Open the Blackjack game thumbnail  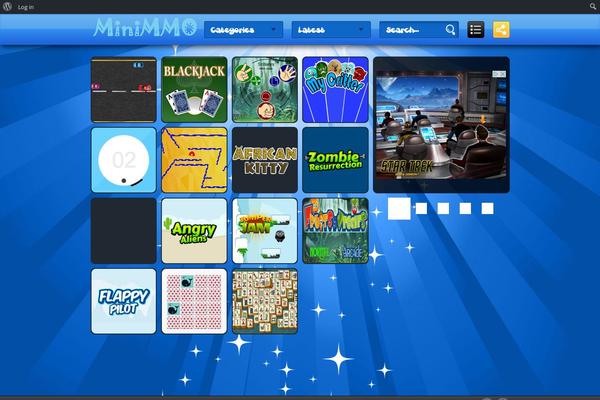coord(194,90)
